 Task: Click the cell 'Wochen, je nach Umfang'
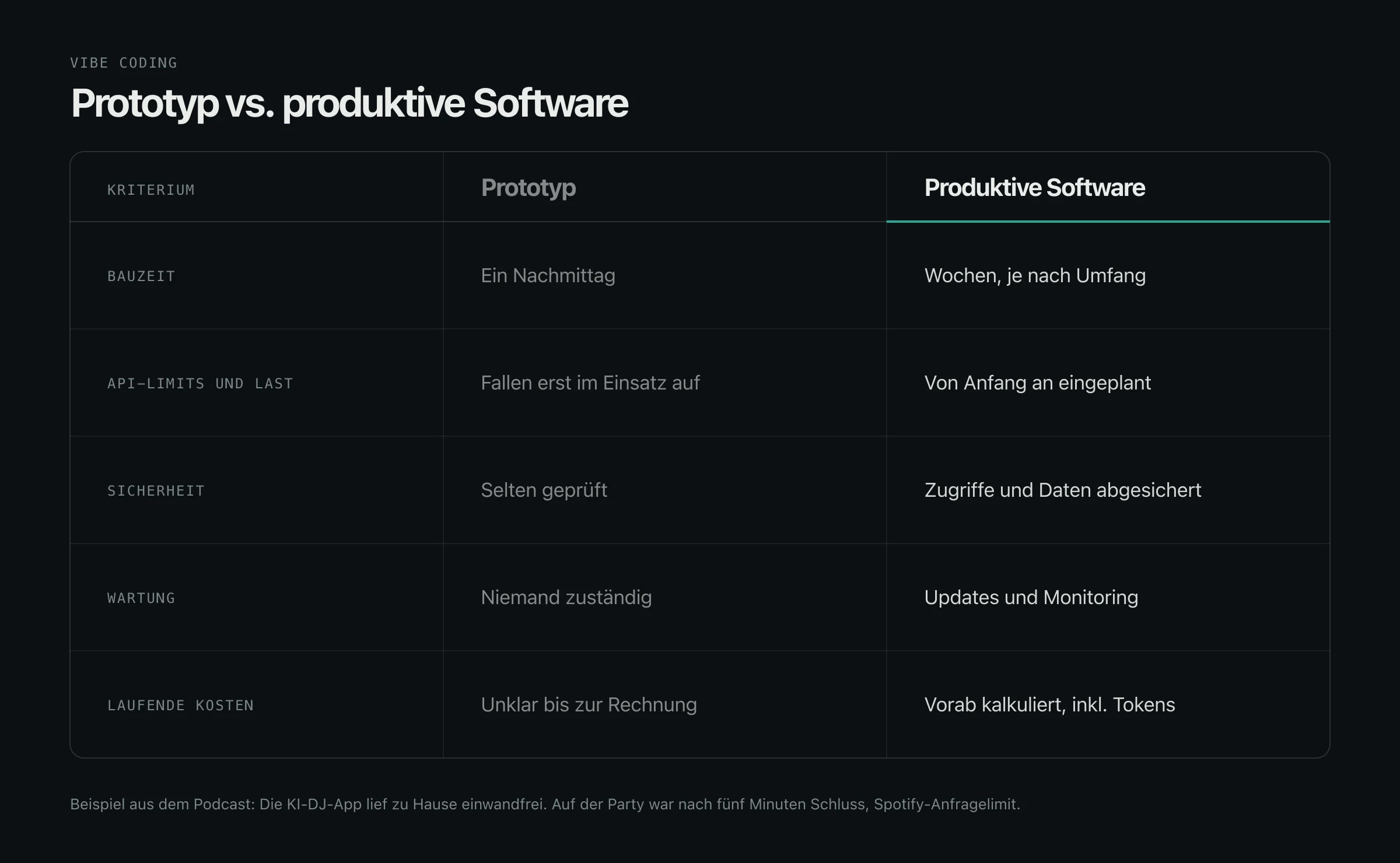click(x=1035, y=275)
